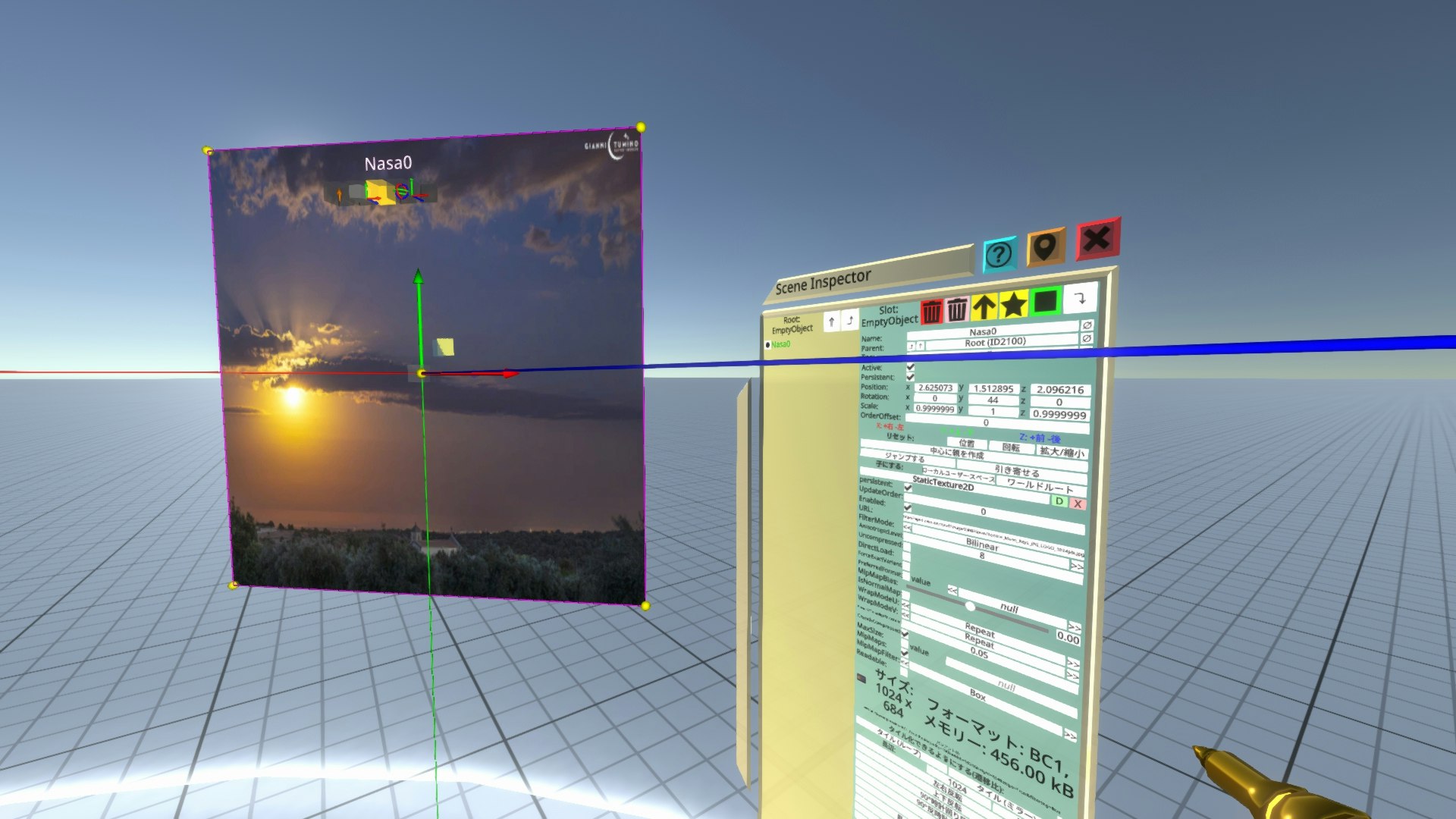Click the Root up-arrow navigation button
The width and height of the screenshot is (1456, 819).
tap(831, 322)
